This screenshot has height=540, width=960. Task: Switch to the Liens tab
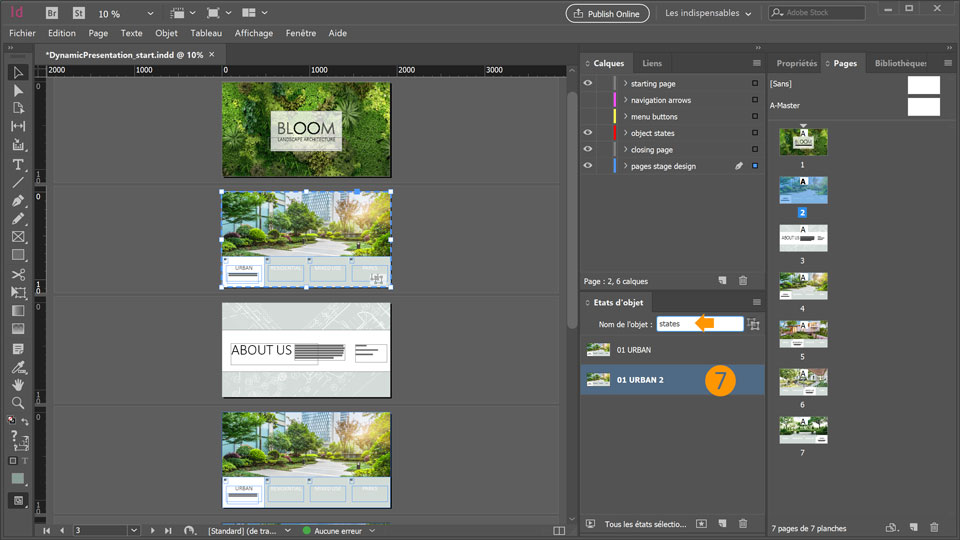(x=652, y=63)
